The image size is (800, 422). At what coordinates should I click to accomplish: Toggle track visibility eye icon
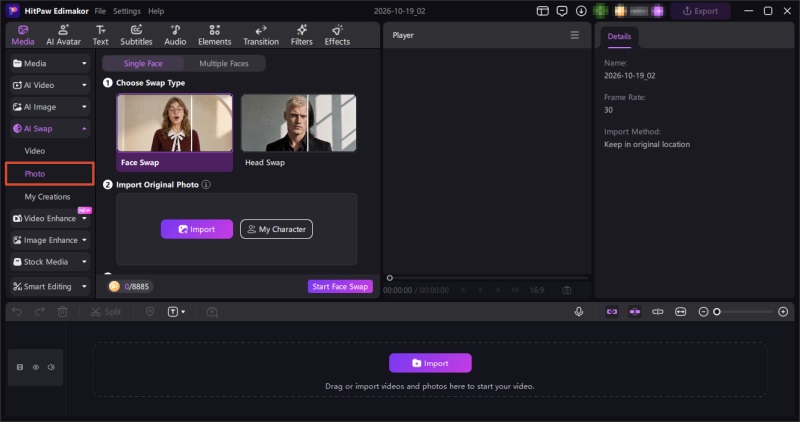(36, 367)
